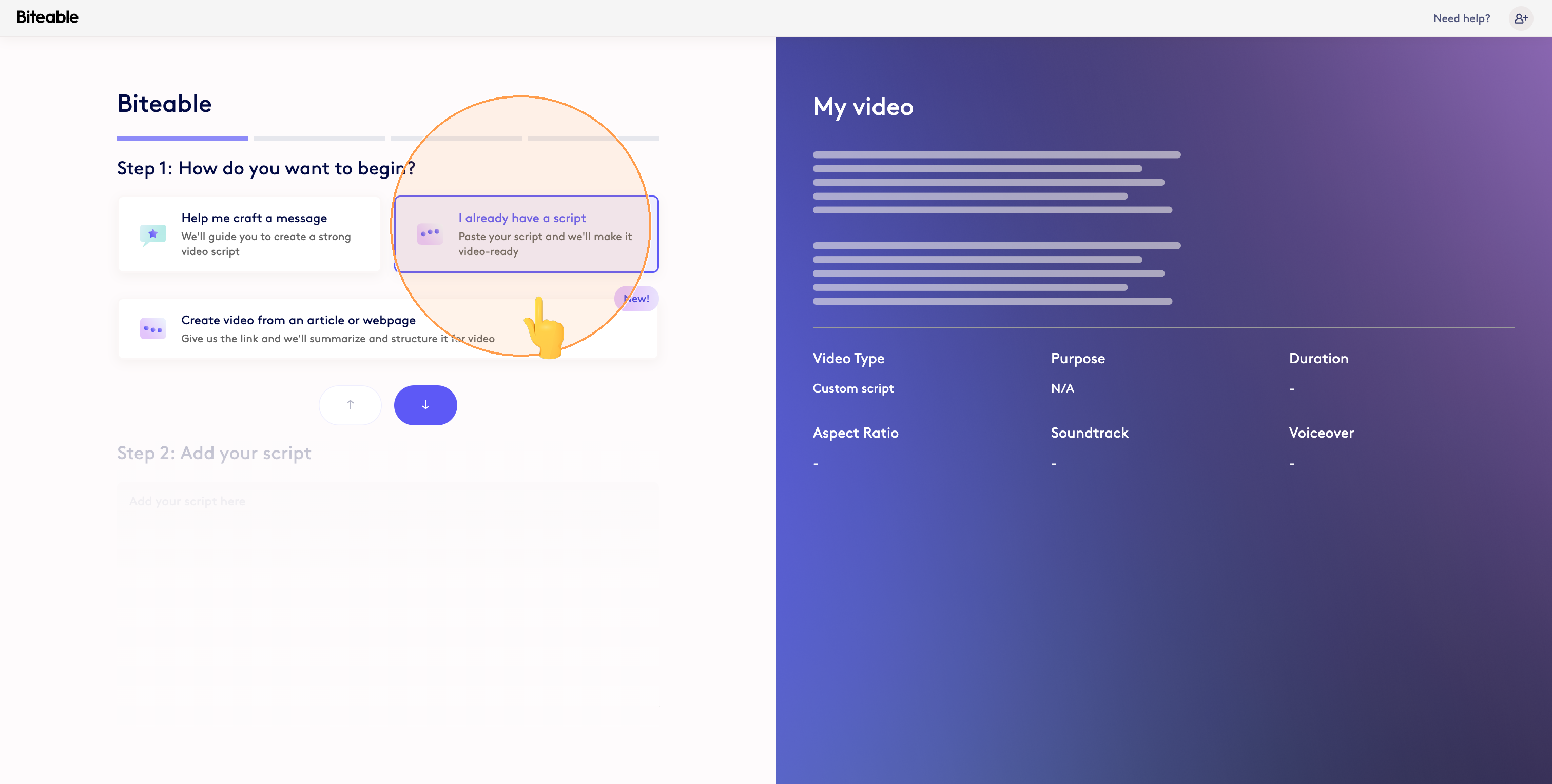This screenshot has height=784, width=1552.
Task: Click the My video title
Action: tap(863, 107)
